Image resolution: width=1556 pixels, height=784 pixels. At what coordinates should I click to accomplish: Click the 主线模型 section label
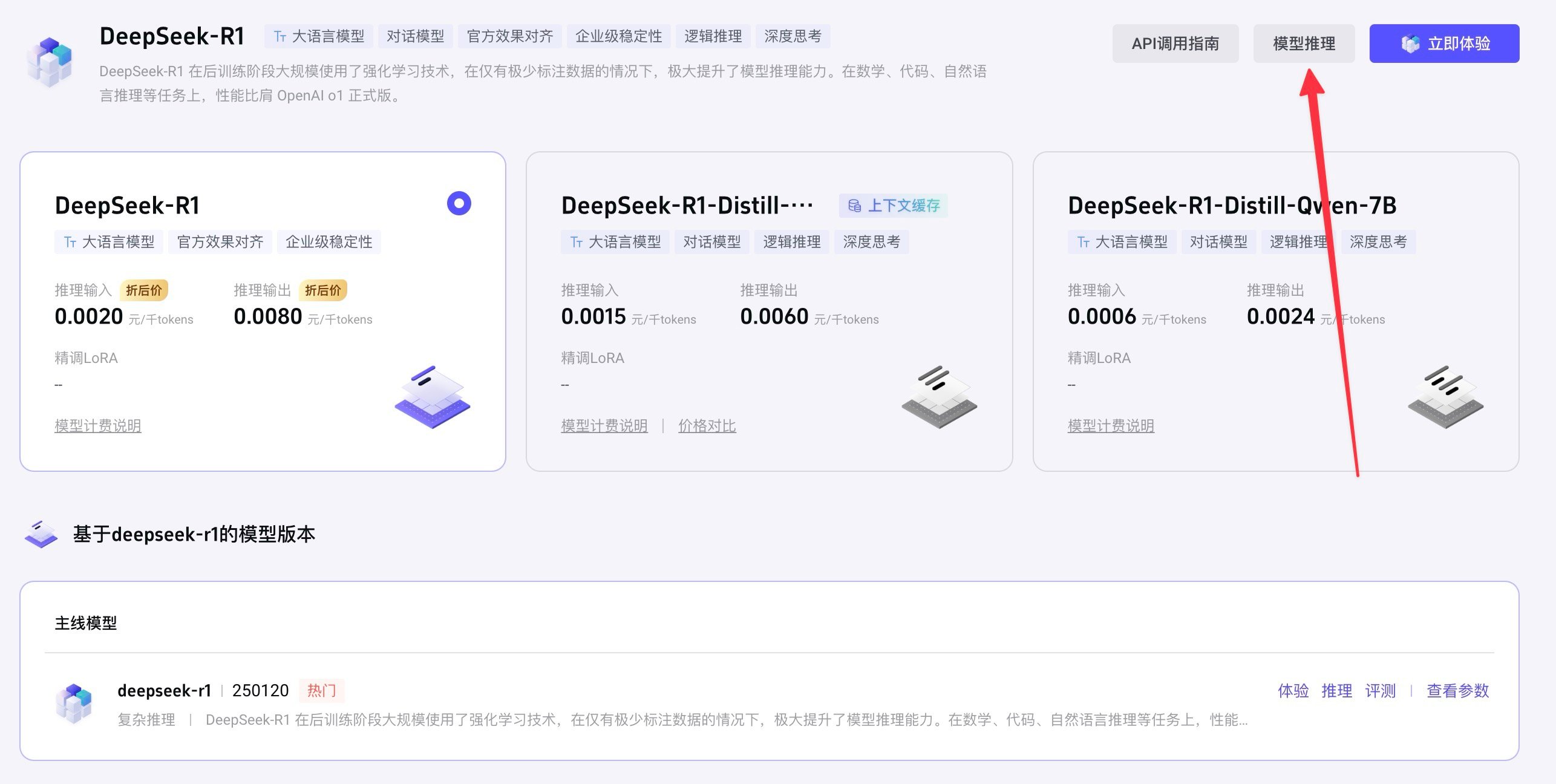click(86, 623)
